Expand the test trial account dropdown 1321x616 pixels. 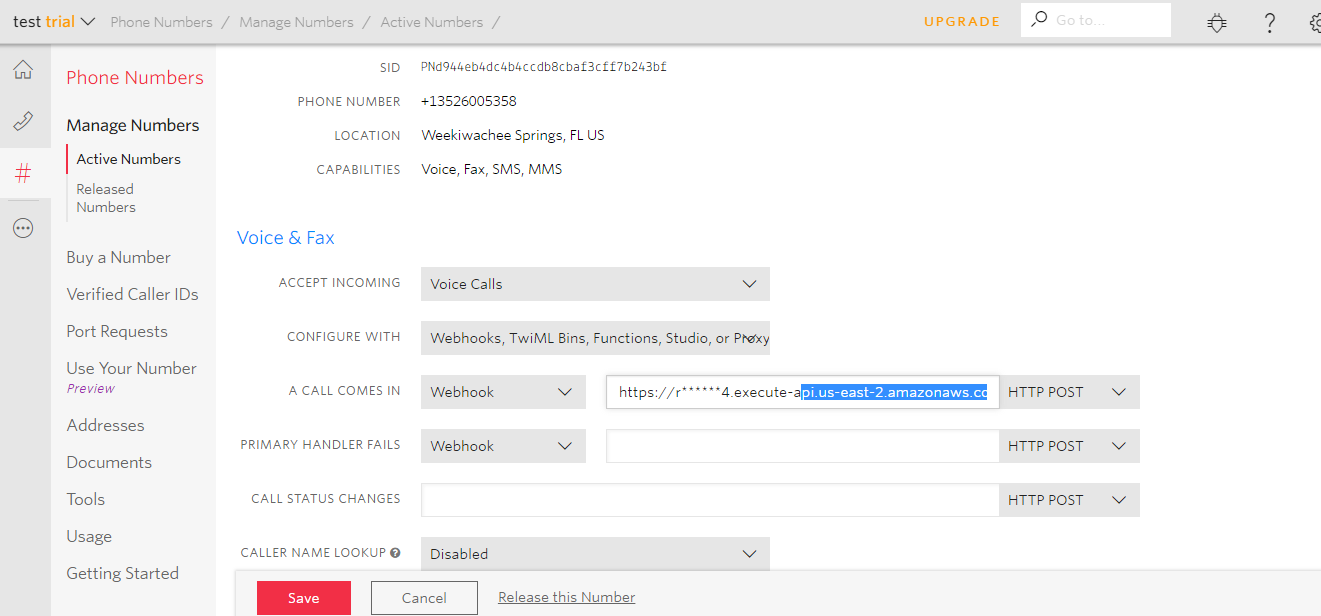[x=53, y=20]
